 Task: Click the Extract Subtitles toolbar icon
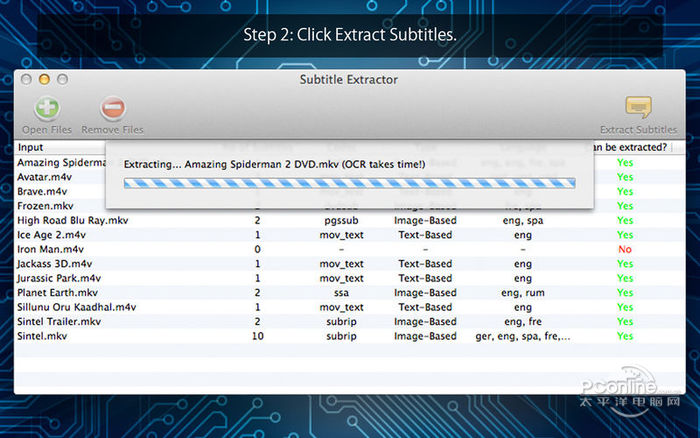(x=638, y=109)
